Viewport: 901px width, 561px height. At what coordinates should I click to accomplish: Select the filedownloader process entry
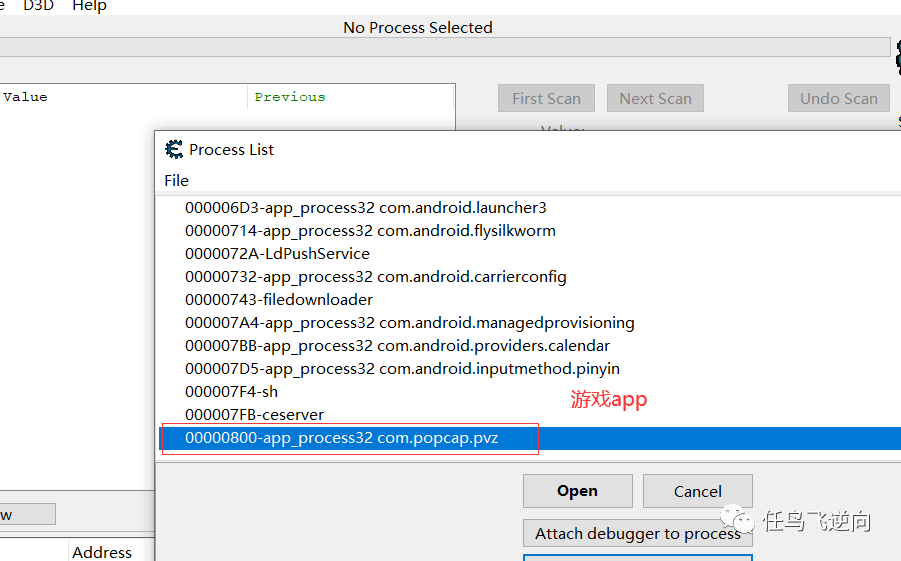(x=278, y=300)
